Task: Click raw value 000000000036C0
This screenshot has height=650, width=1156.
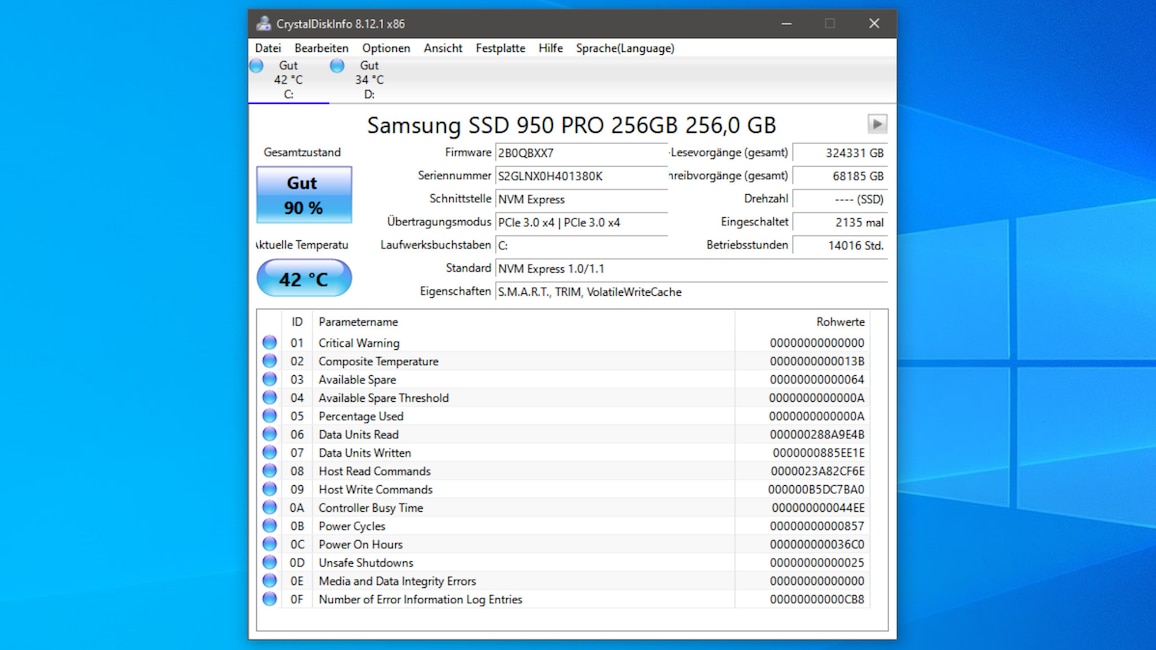Action: coord(817,544)
